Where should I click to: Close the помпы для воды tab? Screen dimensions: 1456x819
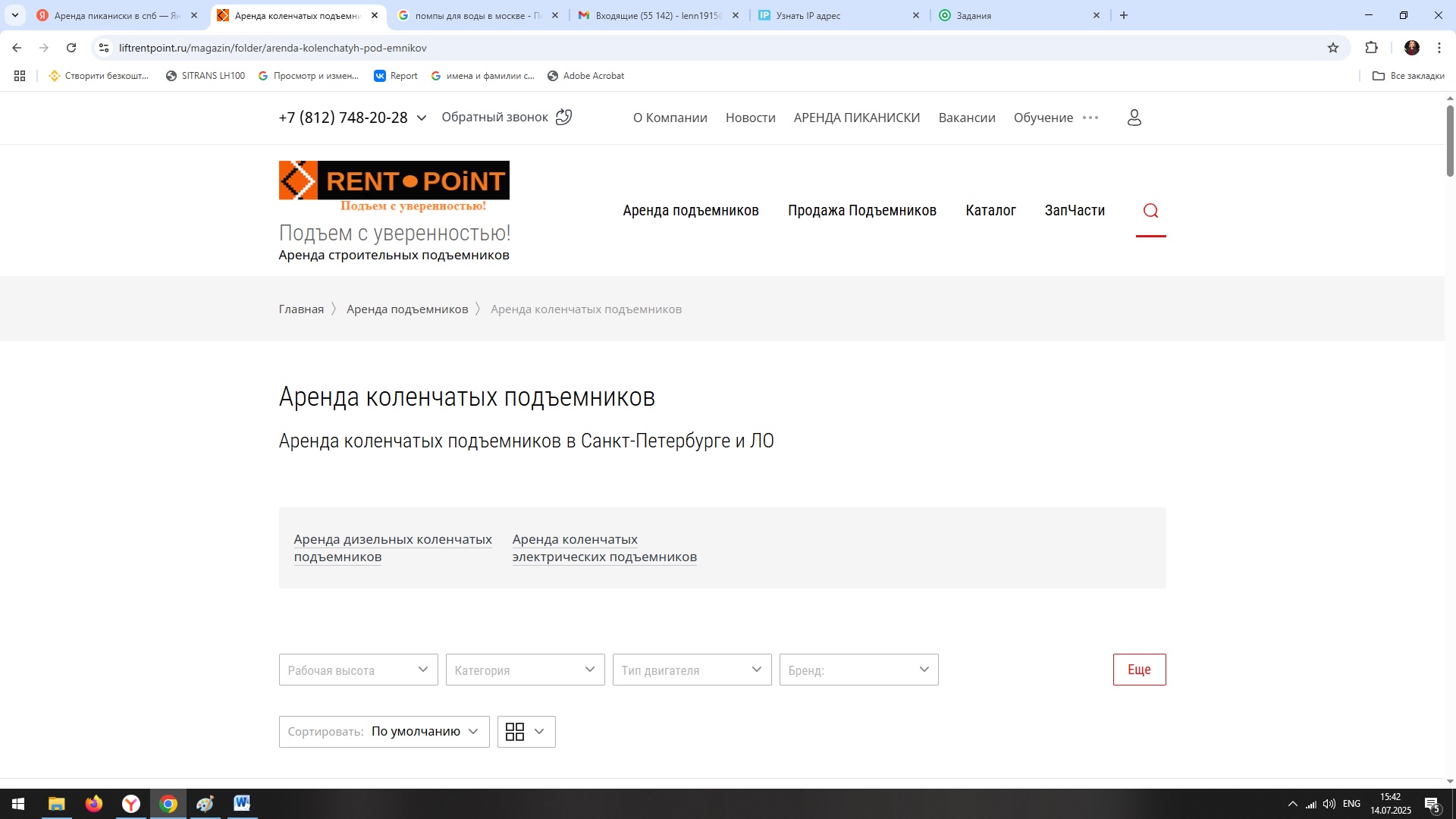555,15
